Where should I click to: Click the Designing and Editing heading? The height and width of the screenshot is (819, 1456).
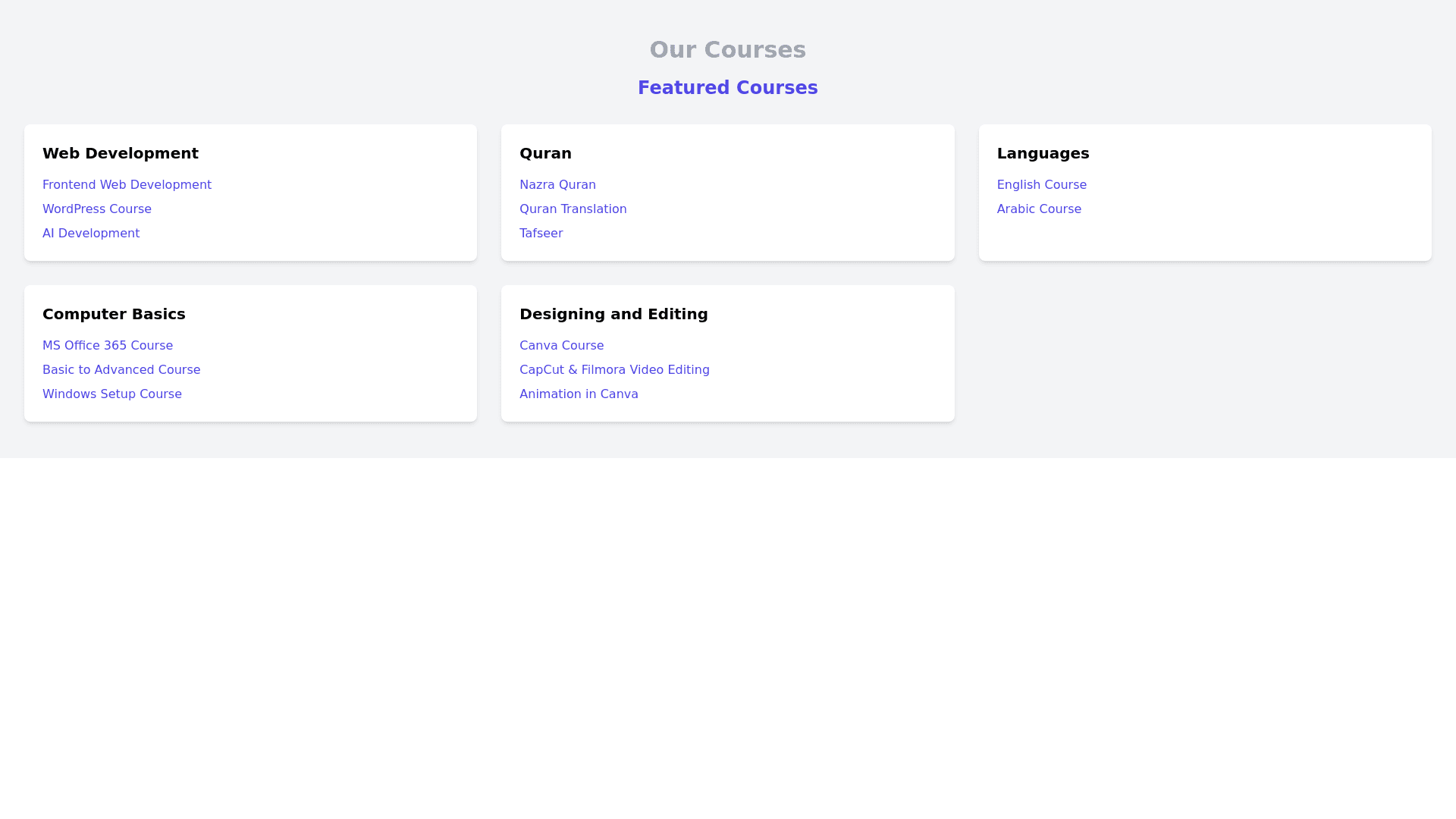click(613, 314)
